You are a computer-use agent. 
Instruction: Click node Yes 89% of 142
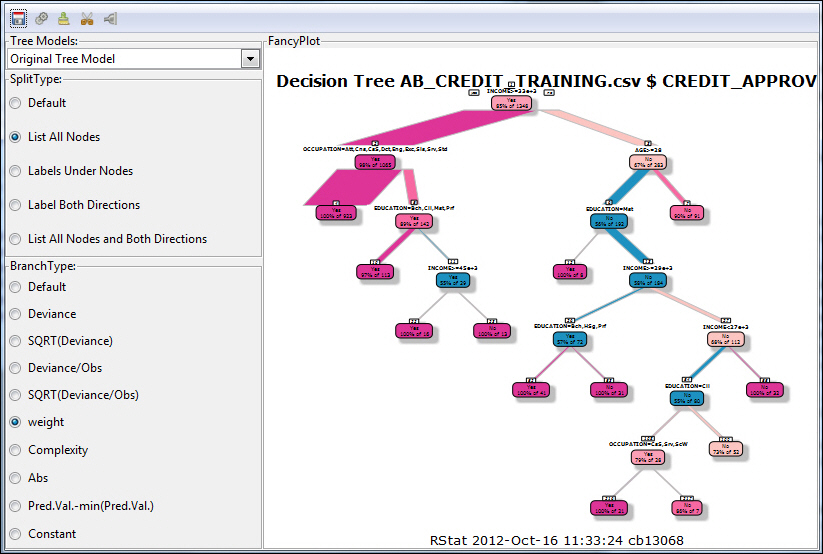(x=414, y=221)
